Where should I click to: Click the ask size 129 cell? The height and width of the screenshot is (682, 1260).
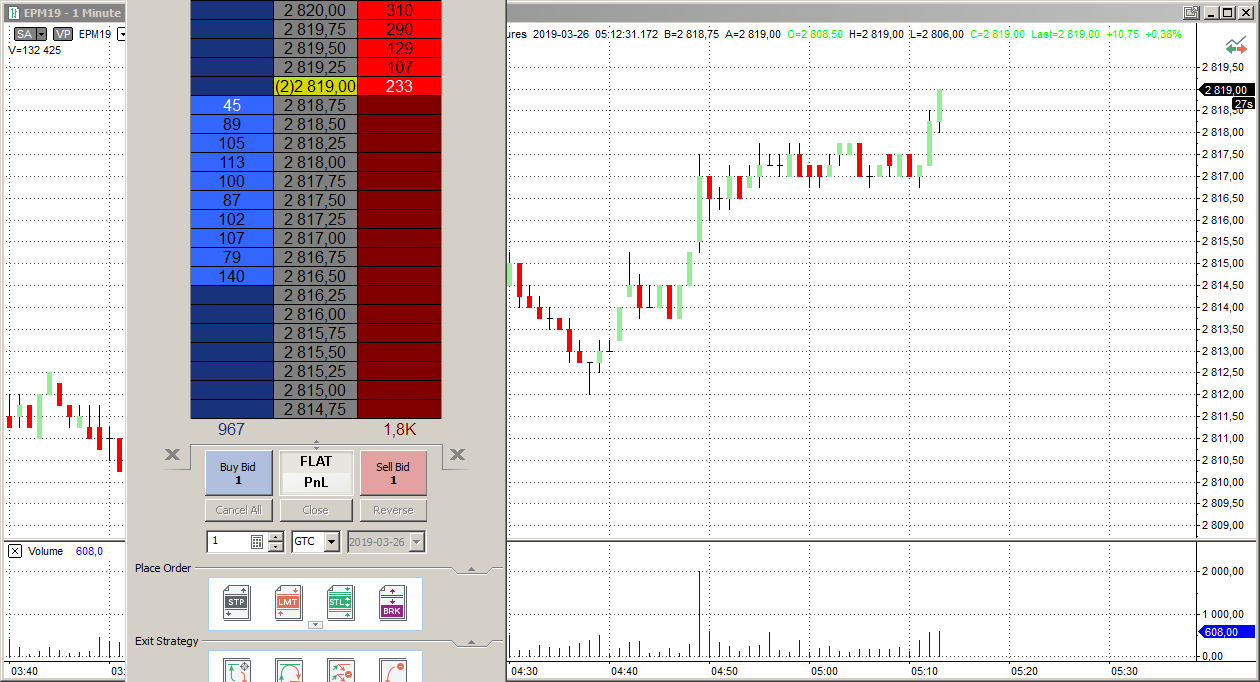tap(399, 49)
